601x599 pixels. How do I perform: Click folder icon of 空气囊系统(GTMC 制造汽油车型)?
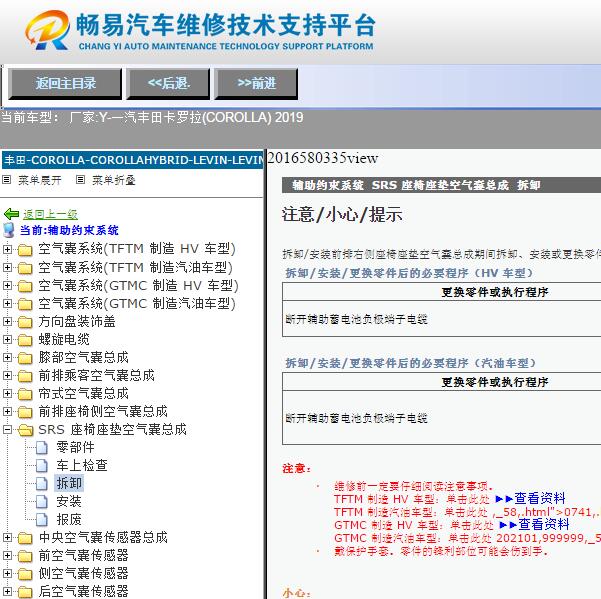tap(25, 304)
